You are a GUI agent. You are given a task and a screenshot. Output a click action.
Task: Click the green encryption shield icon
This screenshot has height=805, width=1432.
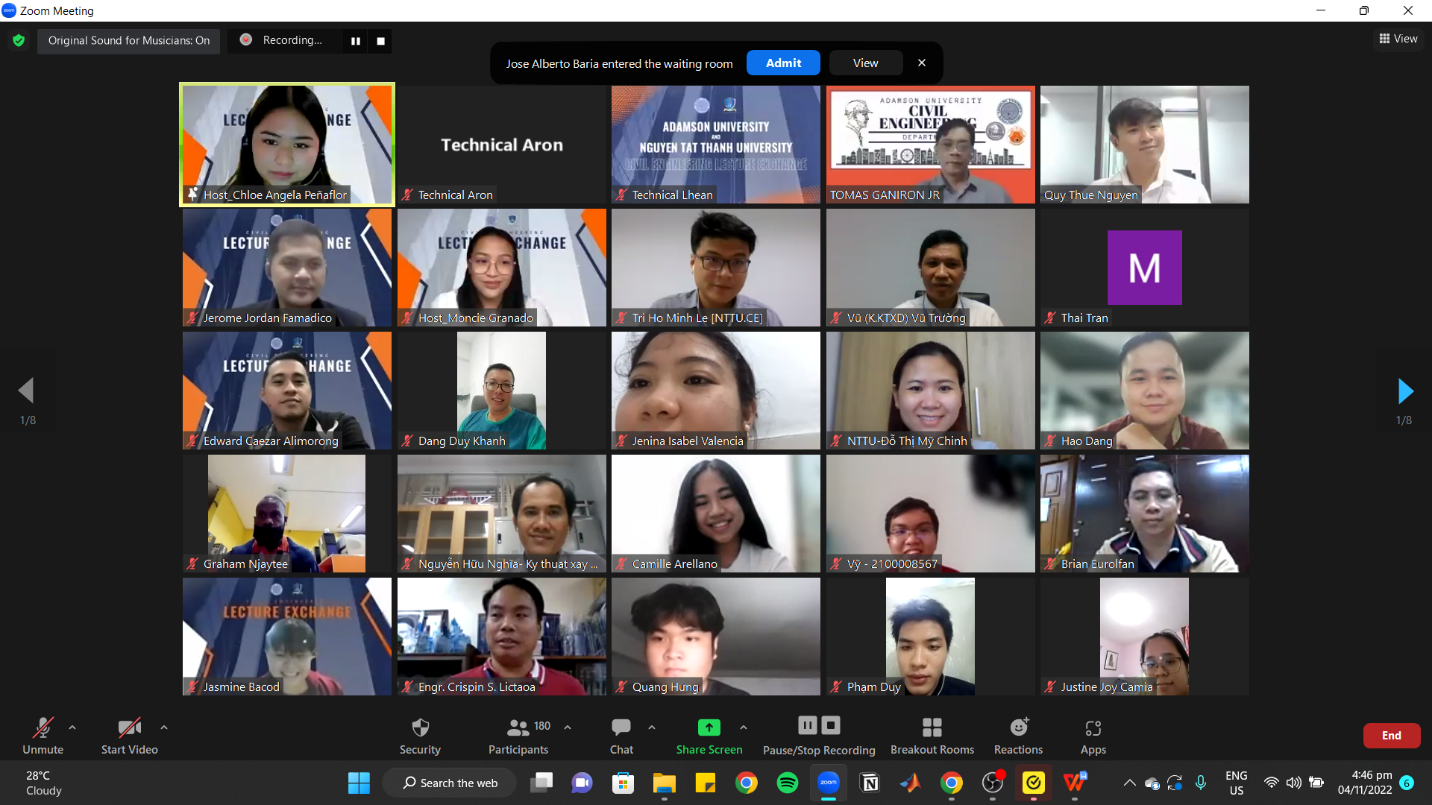18,41
